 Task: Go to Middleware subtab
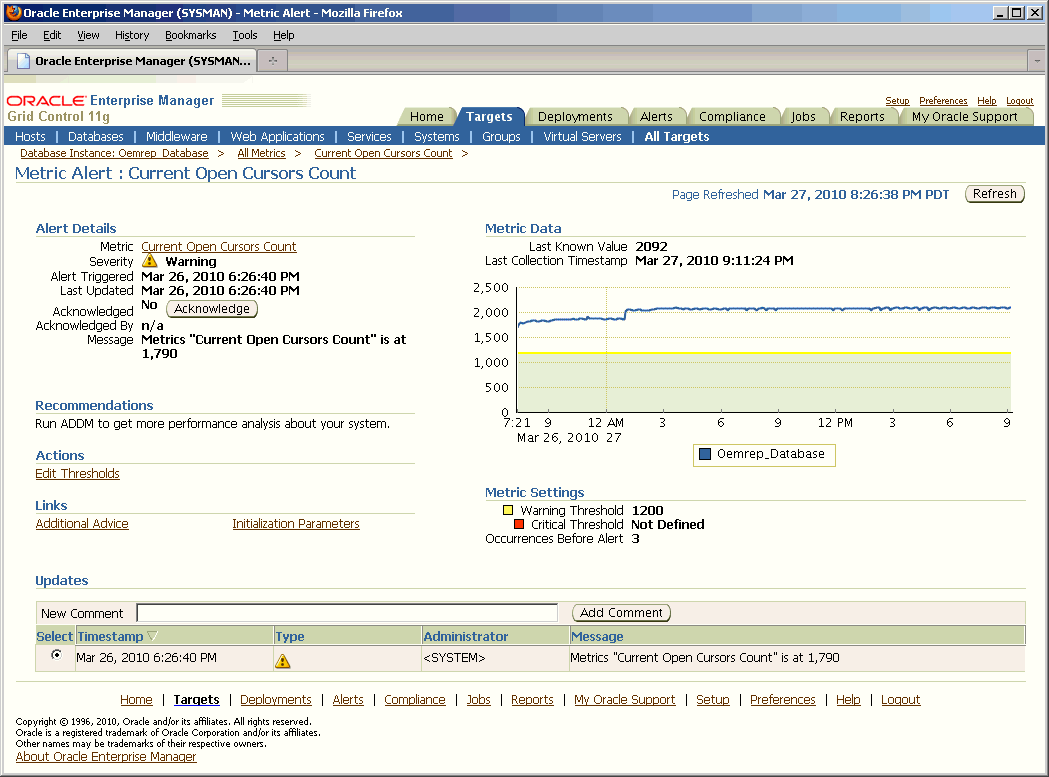click(177, 137)
